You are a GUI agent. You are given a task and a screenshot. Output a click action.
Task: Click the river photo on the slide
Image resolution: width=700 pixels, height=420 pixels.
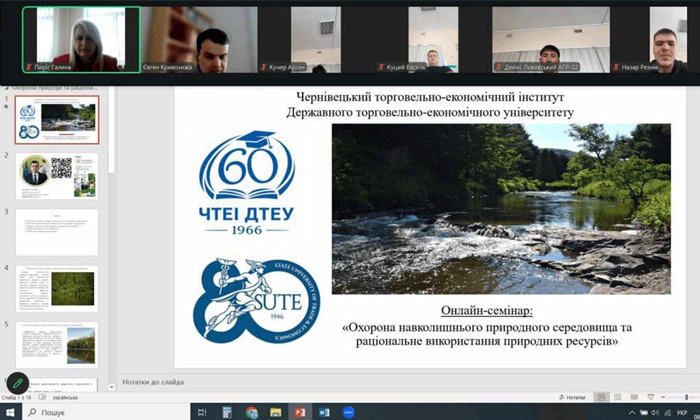pyautogui.click(x=501, y=209)
